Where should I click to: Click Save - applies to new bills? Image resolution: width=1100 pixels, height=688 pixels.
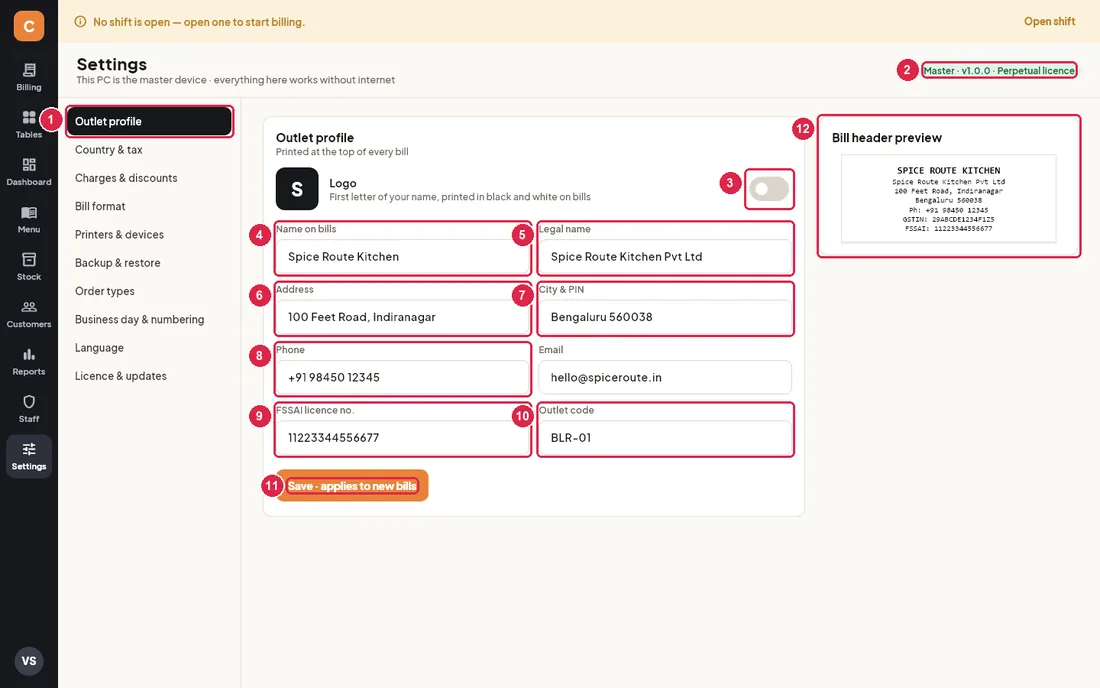pyautogui.click(x=352, y=485)
